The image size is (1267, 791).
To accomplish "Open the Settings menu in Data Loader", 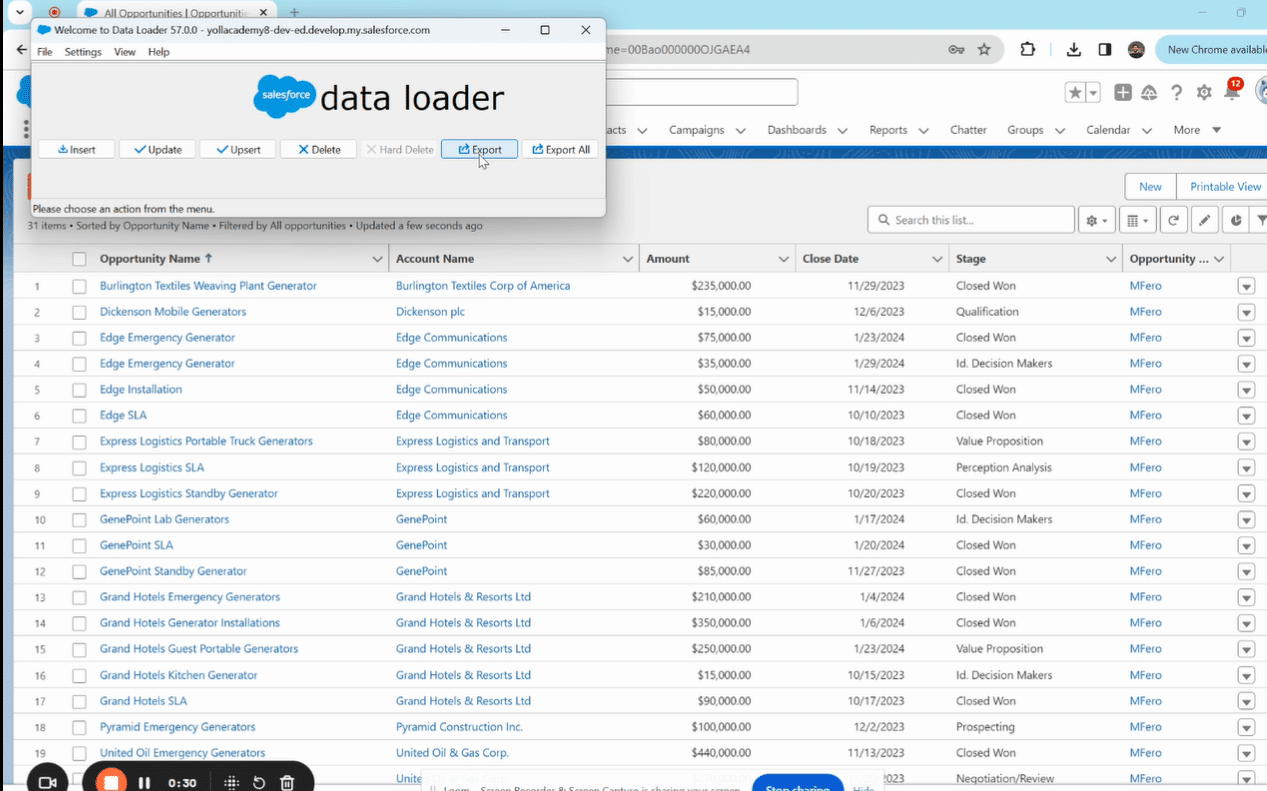I will [83, 52].
